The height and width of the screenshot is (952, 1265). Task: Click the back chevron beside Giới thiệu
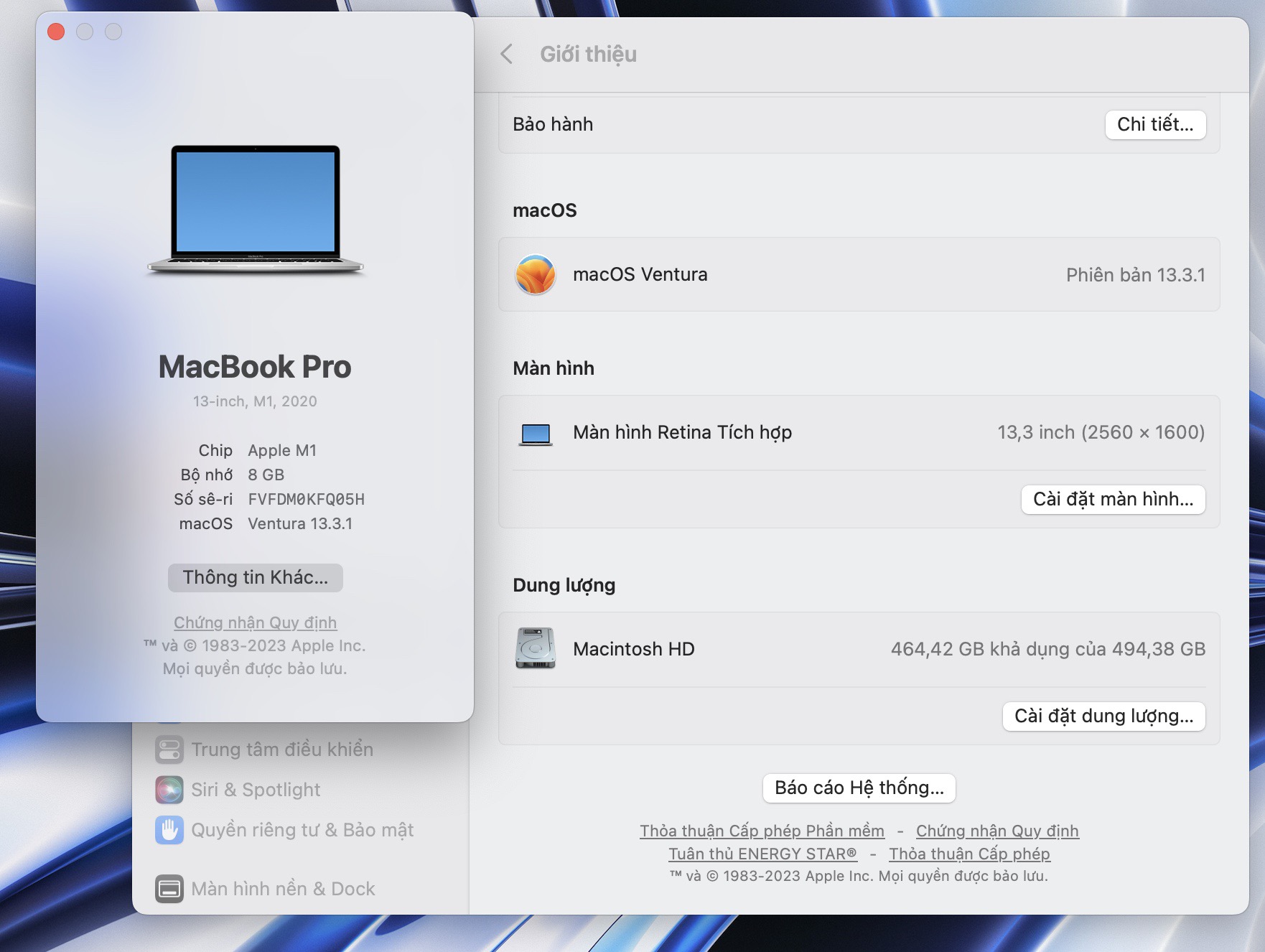point(507,54)
